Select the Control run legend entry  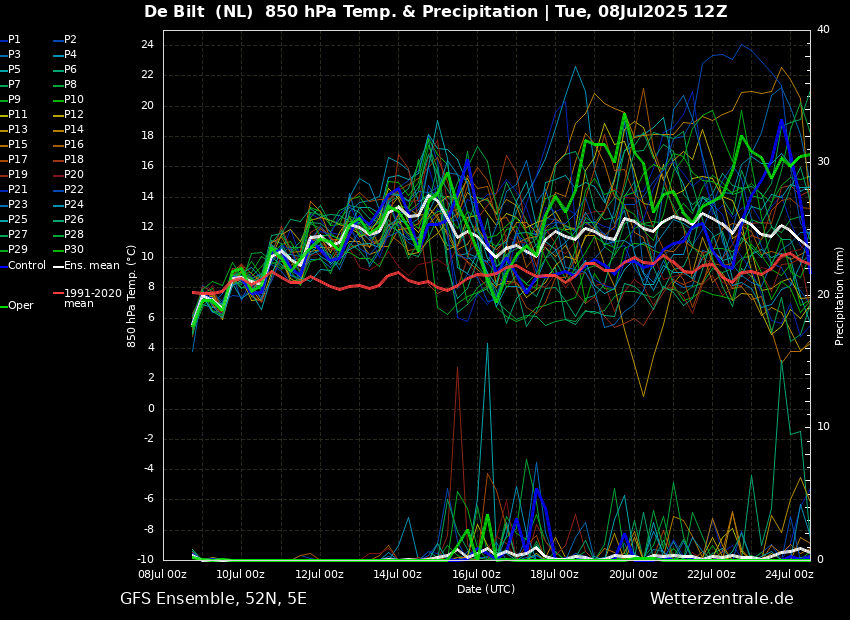(23, 266)
